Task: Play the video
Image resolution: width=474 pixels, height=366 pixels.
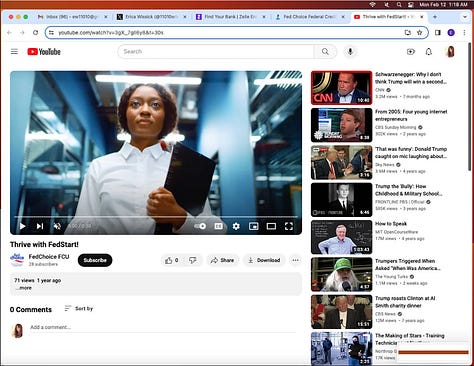Action: pyautogui.click(x=22, y=226)
